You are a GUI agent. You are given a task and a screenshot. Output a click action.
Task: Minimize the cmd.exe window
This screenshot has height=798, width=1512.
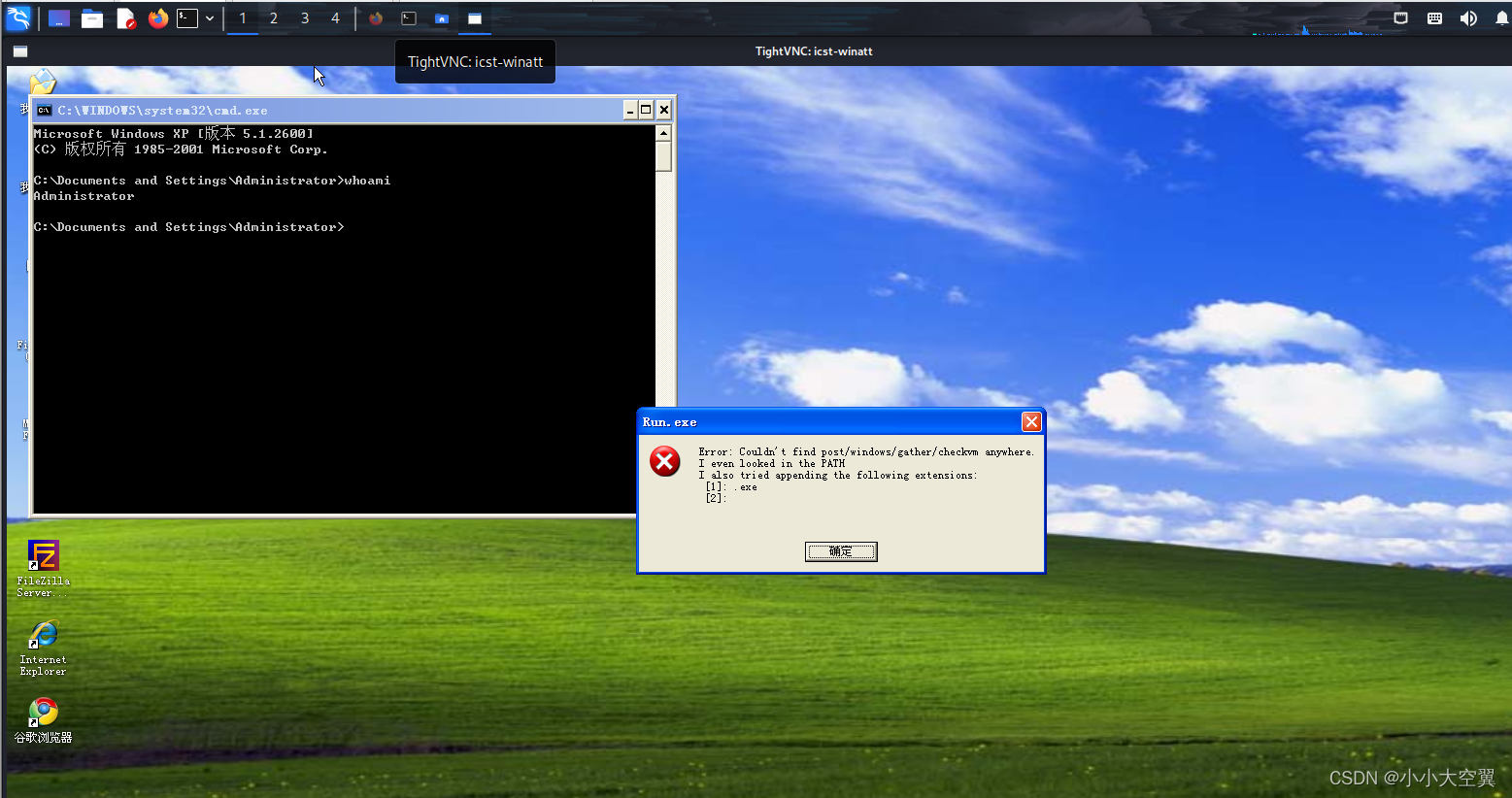(x=629, y=110)
